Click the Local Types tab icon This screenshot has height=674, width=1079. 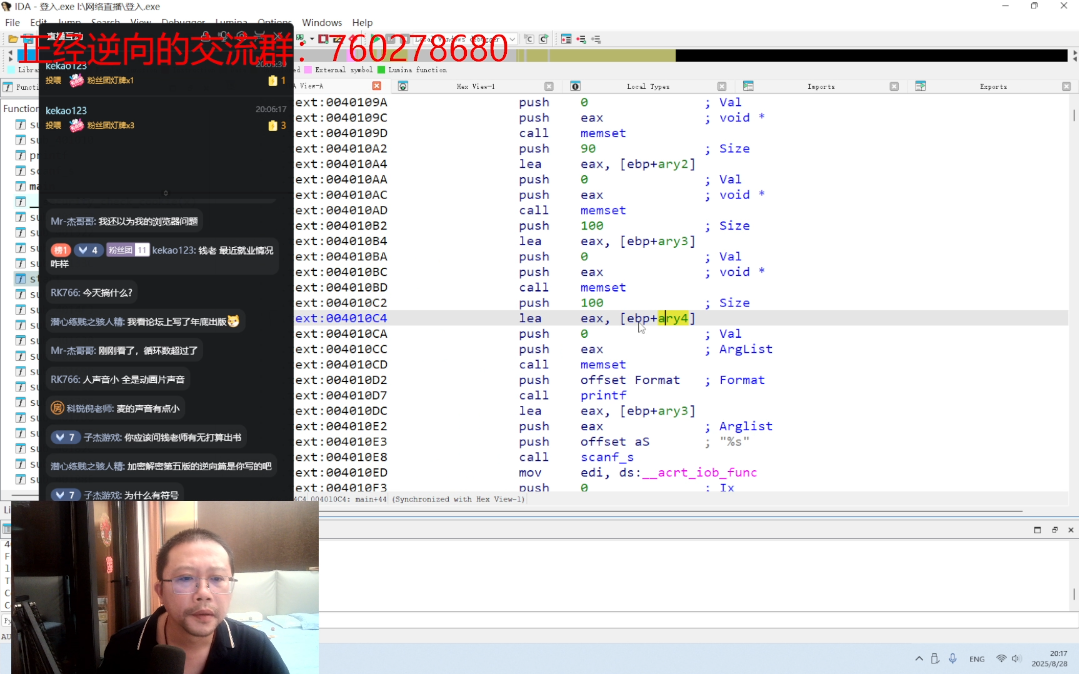click(x=575, y=87)
